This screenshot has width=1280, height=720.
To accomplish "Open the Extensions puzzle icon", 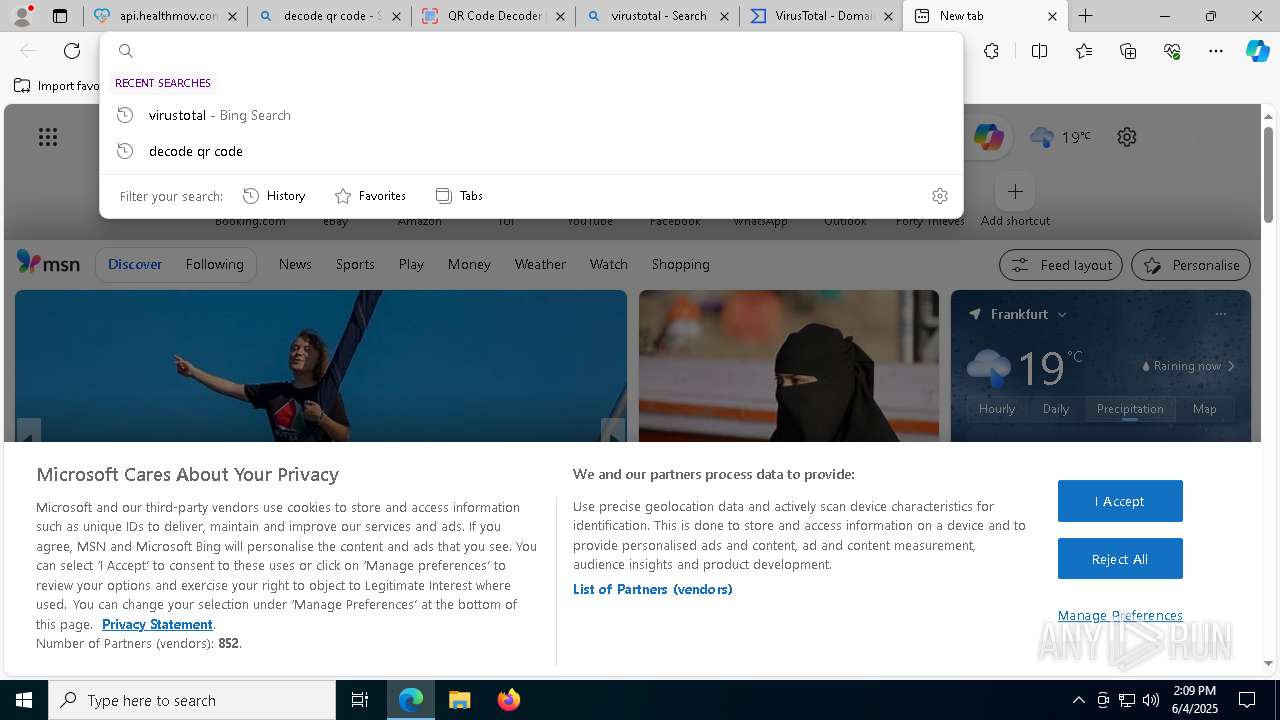I will click(x=991, y=51).
